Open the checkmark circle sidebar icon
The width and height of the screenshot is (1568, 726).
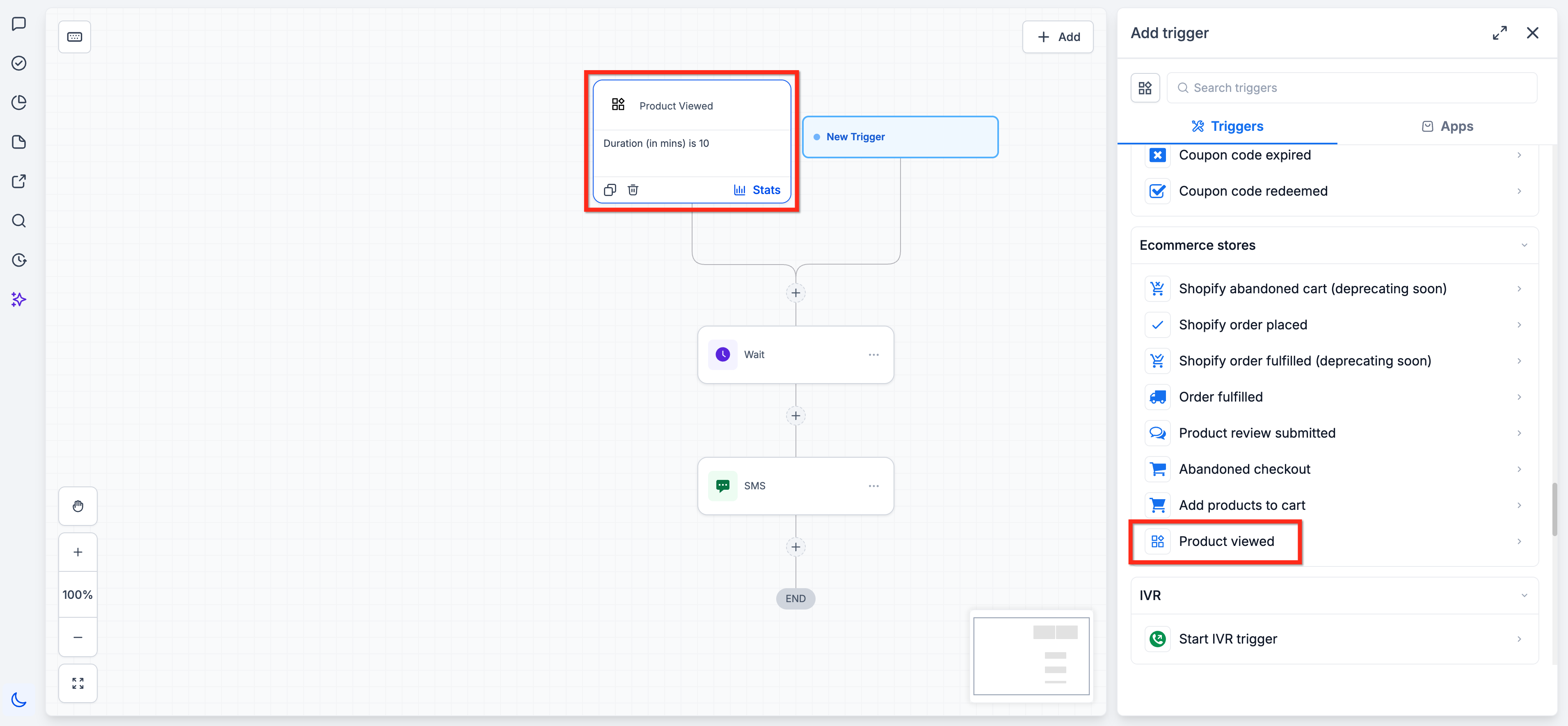[19, 63]
